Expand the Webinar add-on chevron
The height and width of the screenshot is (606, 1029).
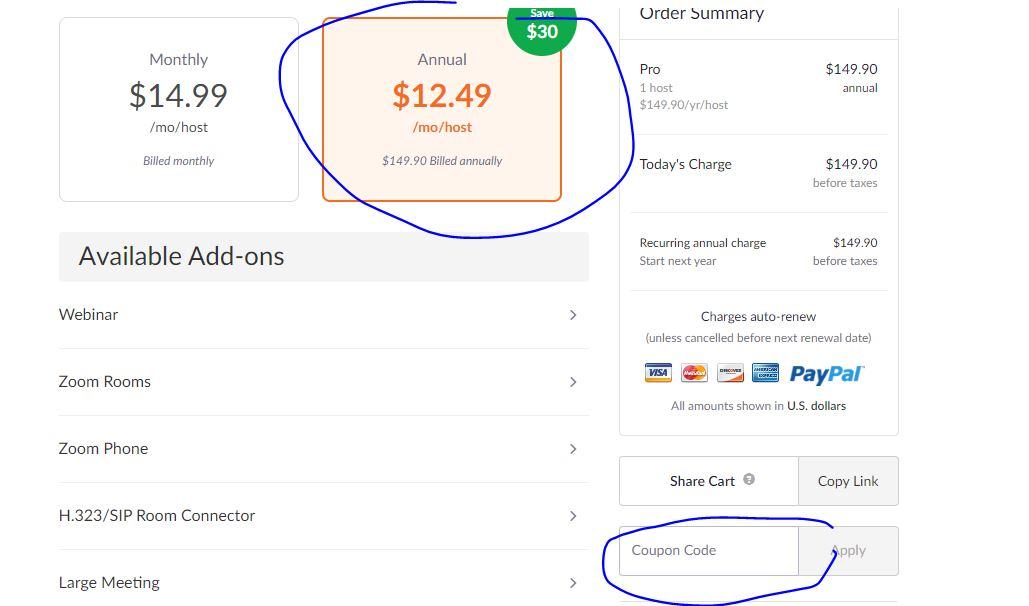573,315
